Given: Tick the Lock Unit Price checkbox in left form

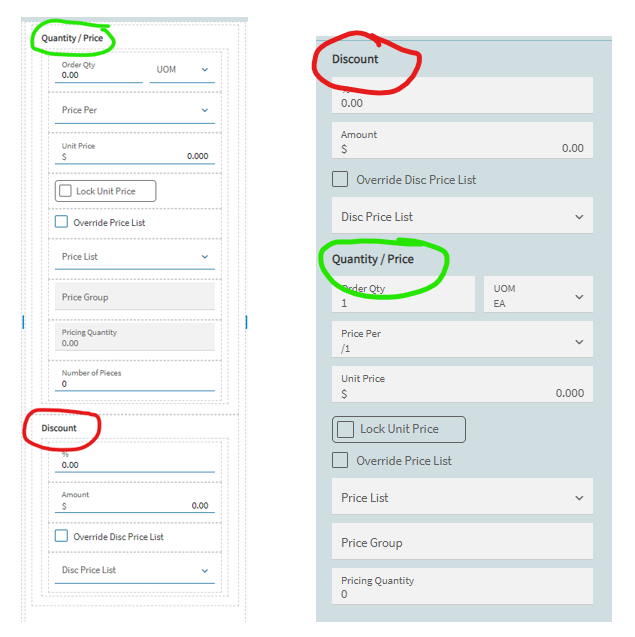Looking at the screenshot, I should [x=65, y=191].
